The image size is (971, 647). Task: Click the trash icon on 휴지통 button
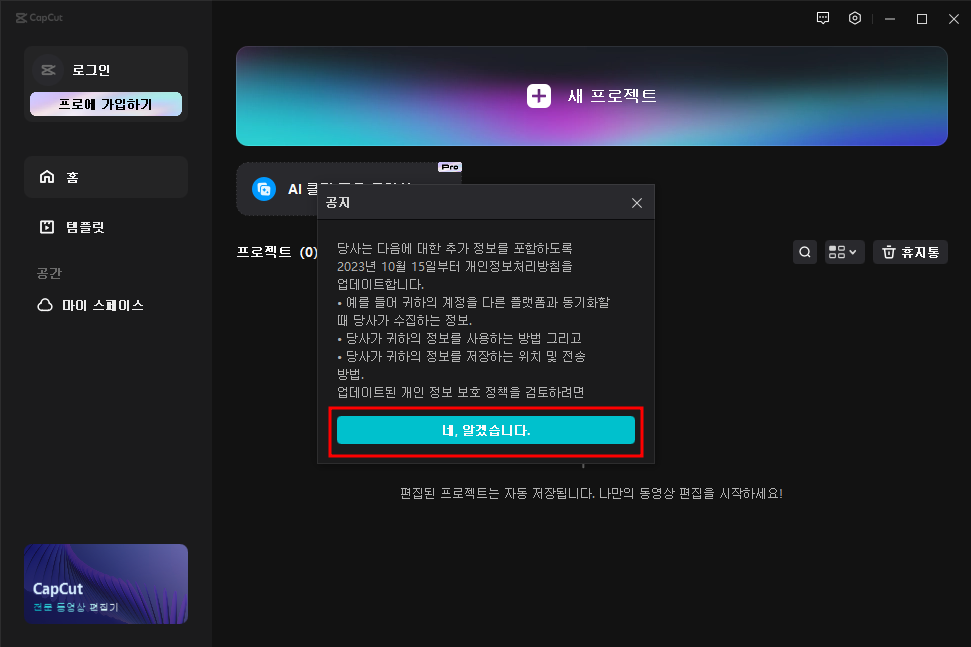click(x=888, y=252)
